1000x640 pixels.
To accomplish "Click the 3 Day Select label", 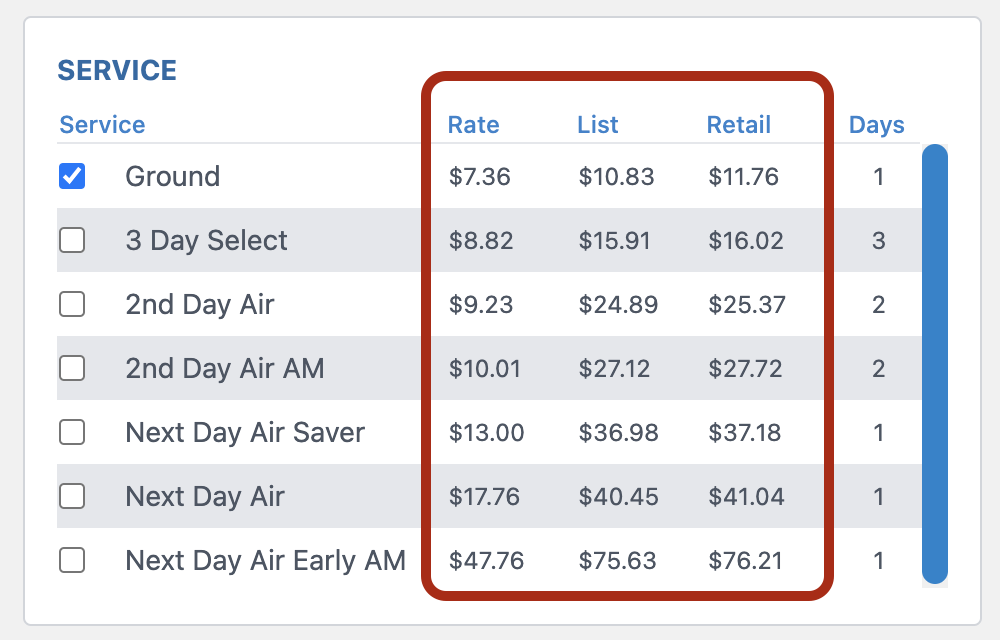I will click(206, 241).
